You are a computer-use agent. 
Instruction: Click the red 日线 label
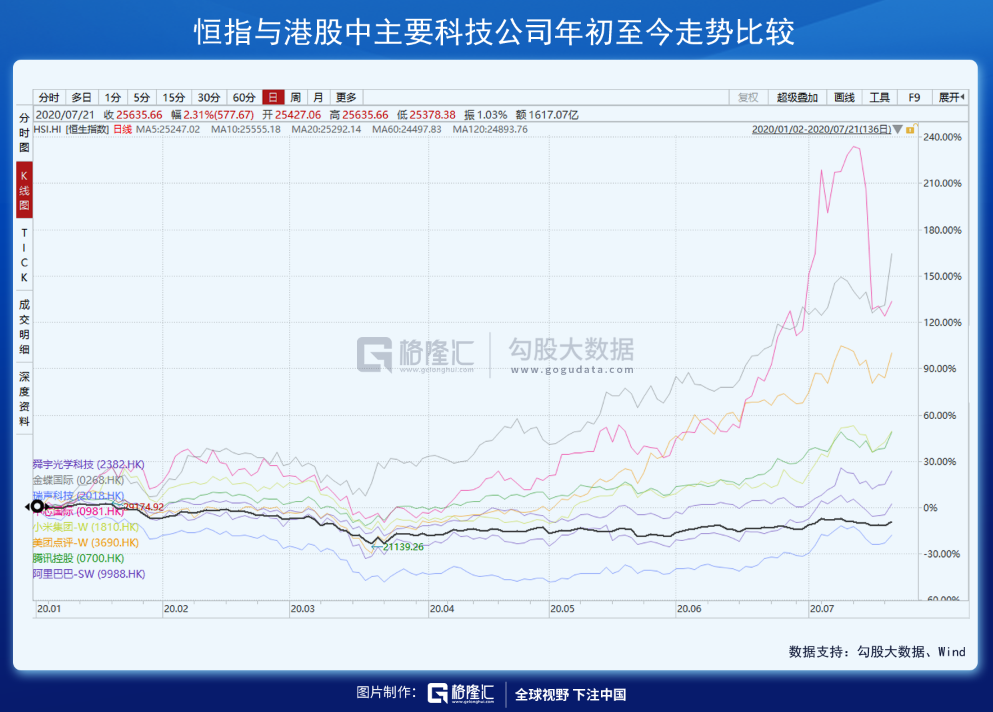coord(122,129)
